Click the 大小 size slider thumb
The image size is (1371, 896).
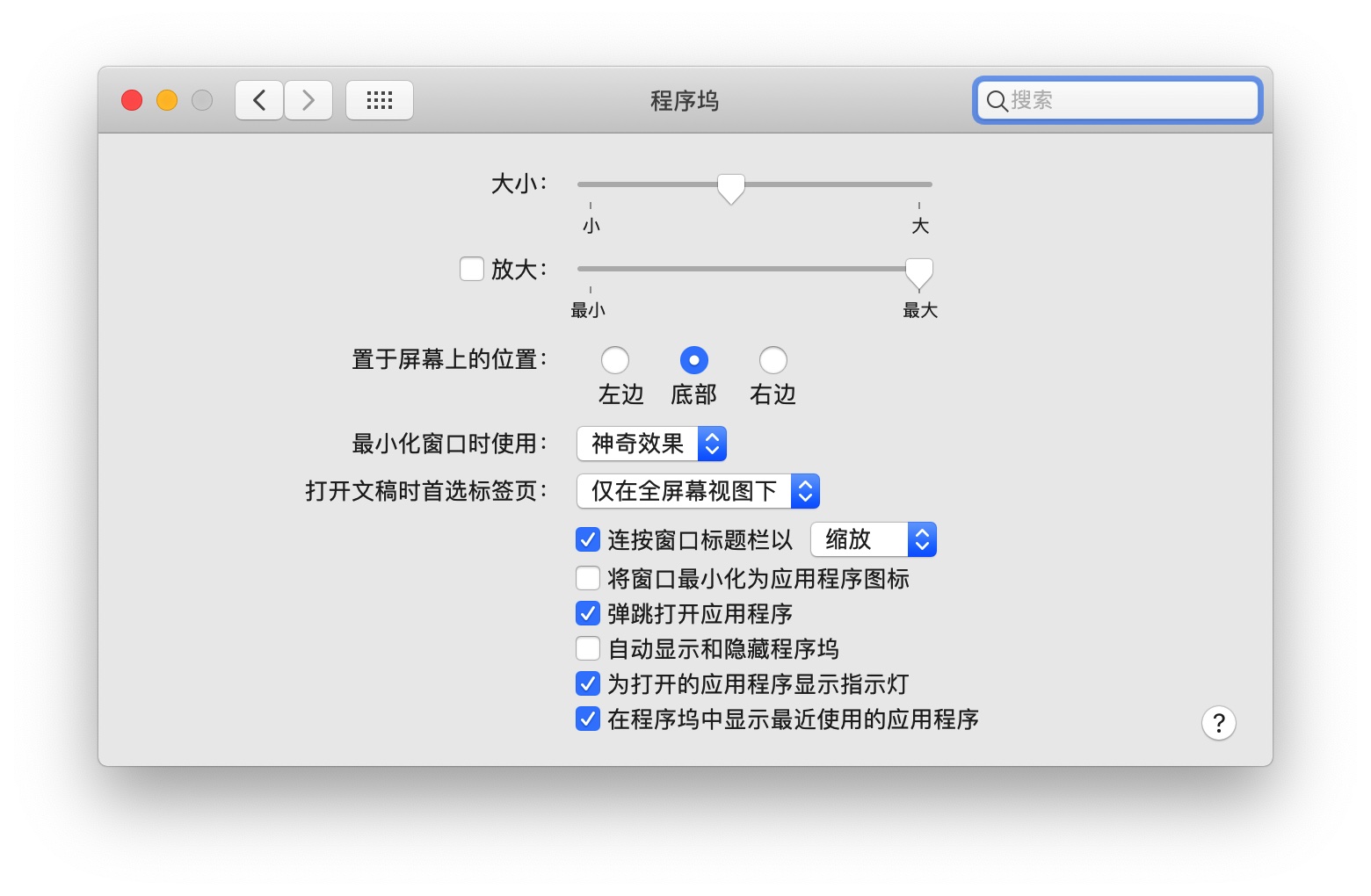coord(730,187)
